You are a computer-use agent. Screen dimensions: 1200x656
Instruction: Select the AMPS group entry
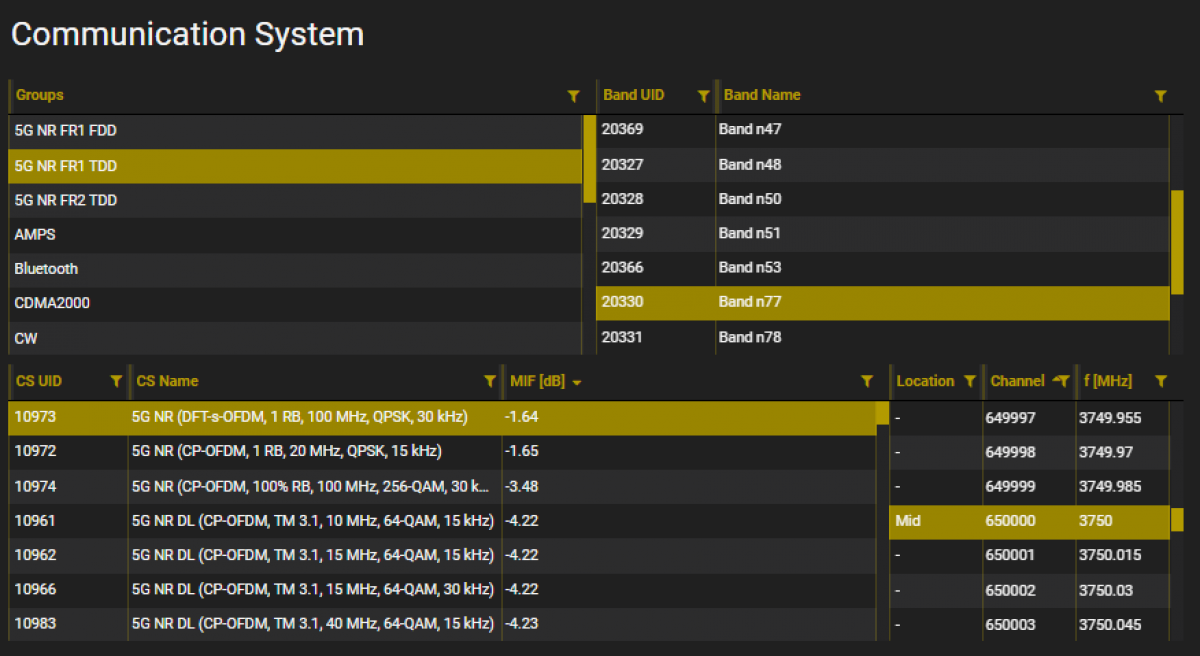150,234
